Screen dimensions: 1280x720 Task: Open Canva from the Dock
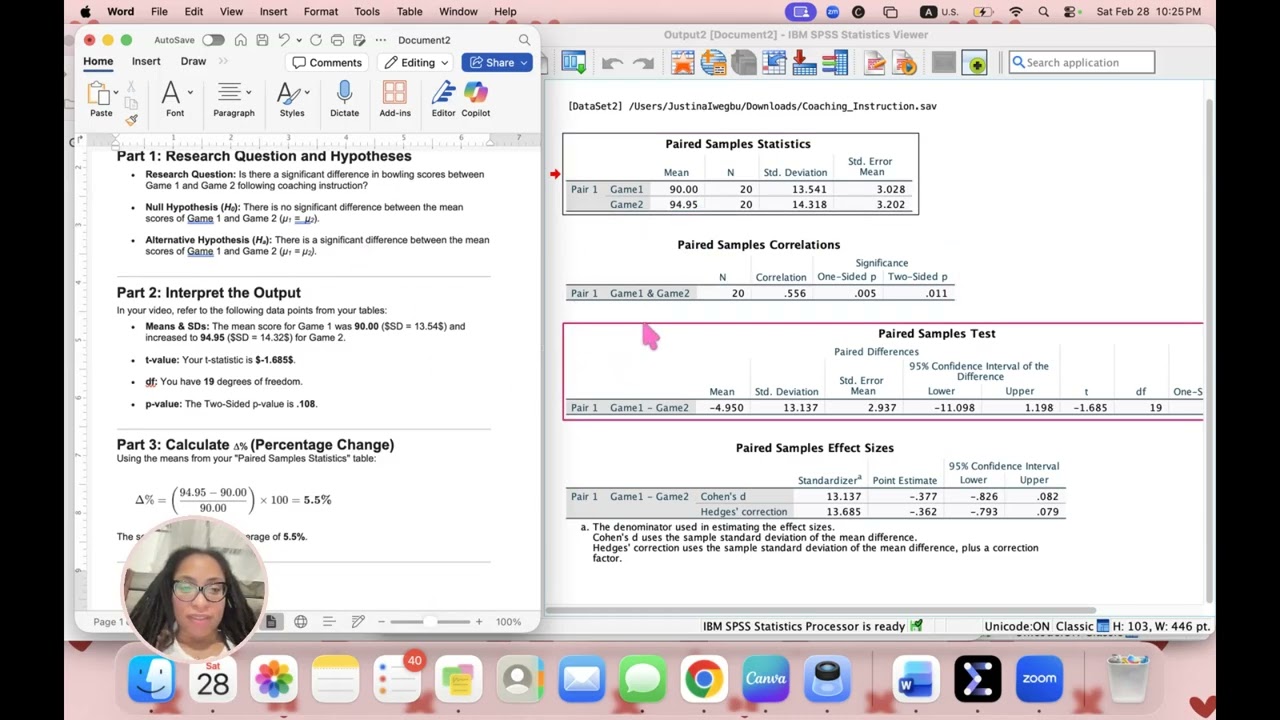[766, 679]
